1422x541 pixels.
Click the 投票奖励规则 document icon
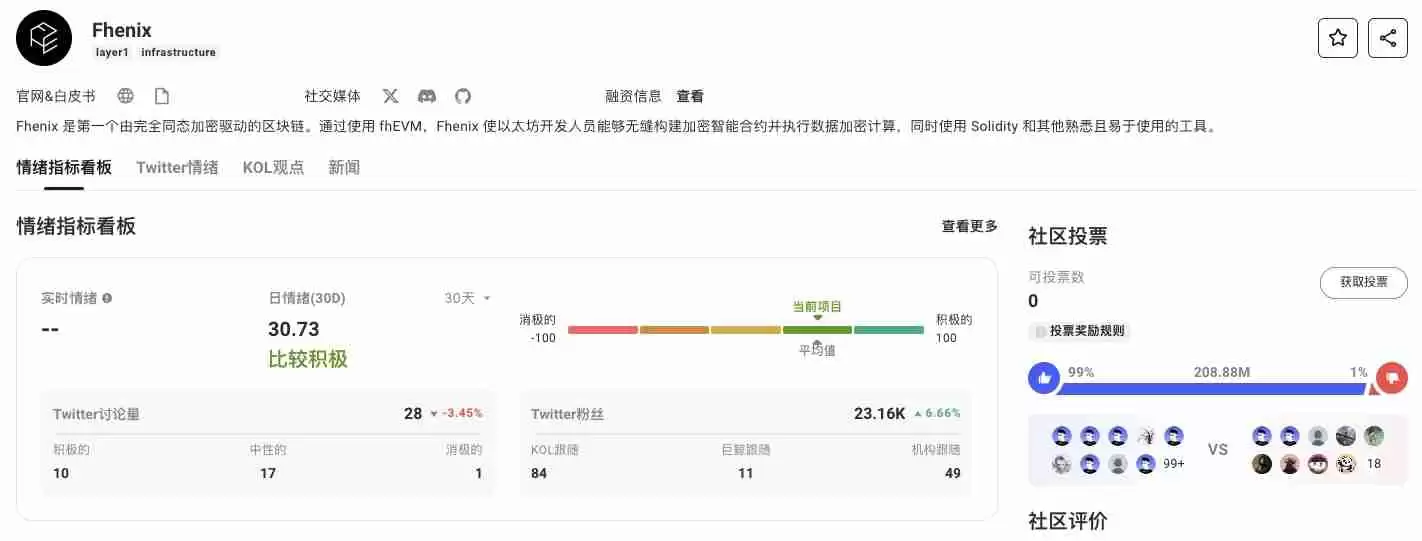1041,331
